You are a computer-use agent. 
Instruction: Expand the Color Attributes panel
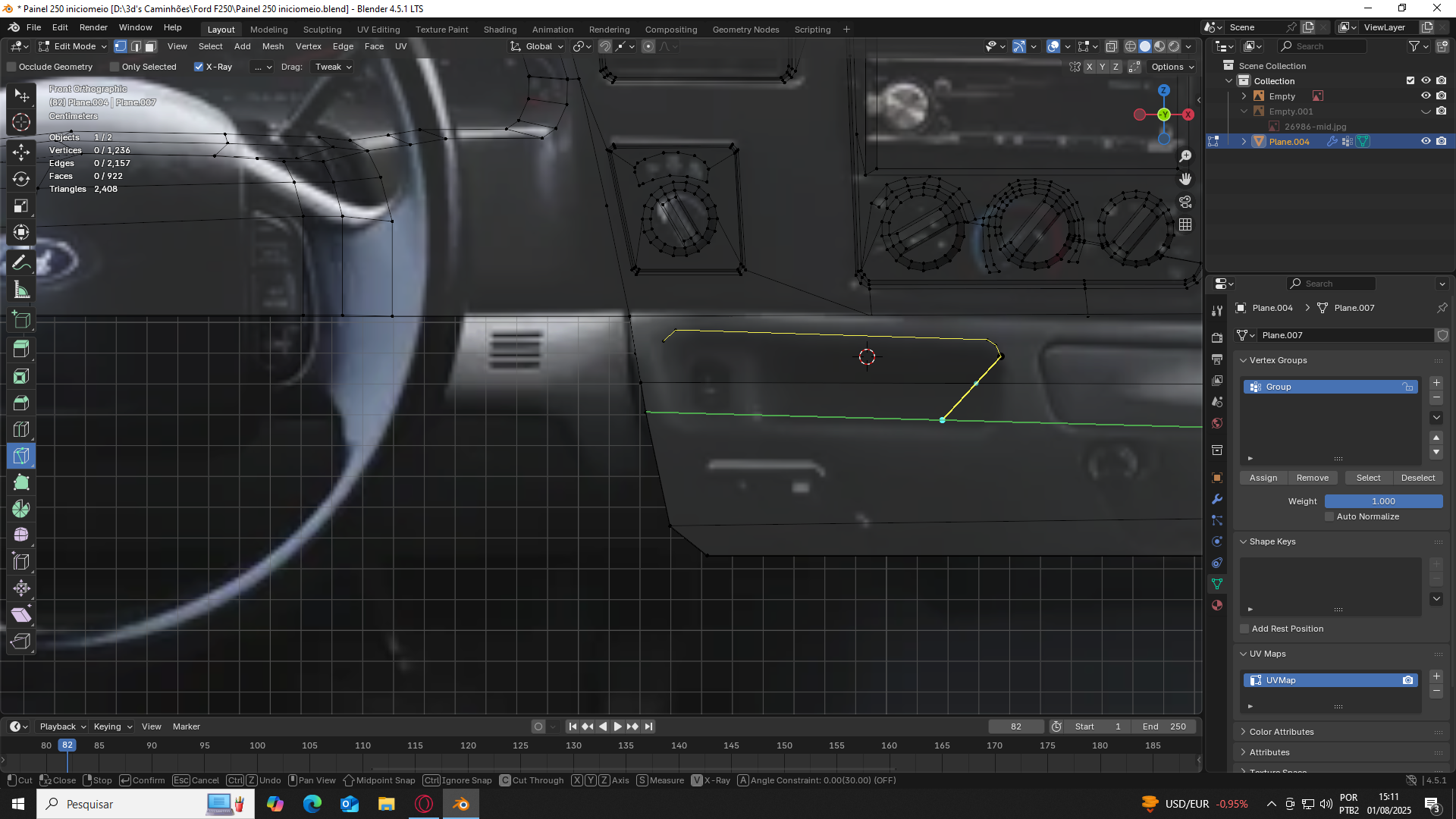[1281, 732]
